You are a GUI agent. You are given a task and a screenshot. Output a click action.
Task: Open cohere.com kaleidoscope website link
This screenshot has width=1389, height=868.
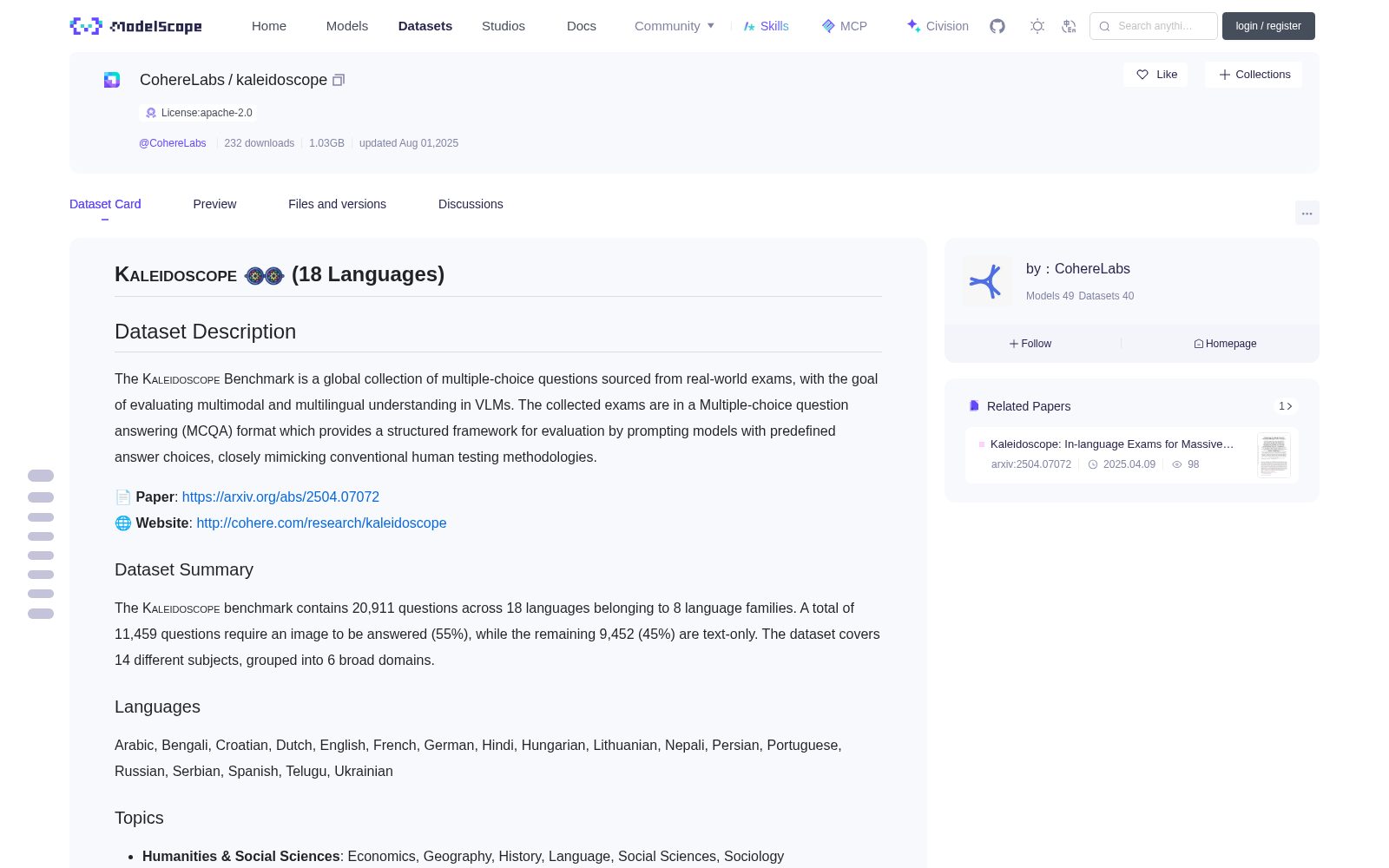[321, 523]
